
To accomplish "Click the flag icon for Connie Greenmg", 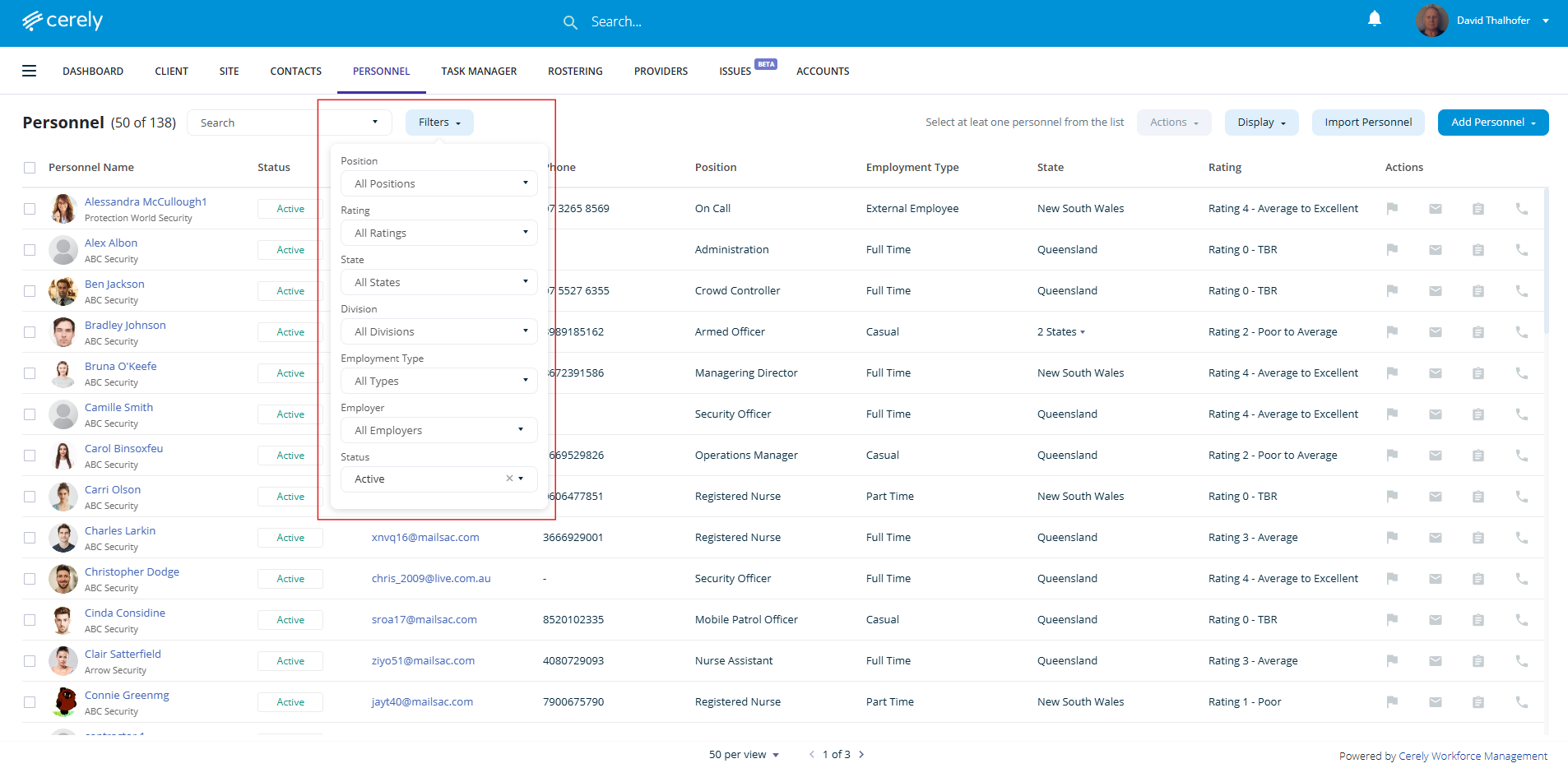I will 1392,702.
